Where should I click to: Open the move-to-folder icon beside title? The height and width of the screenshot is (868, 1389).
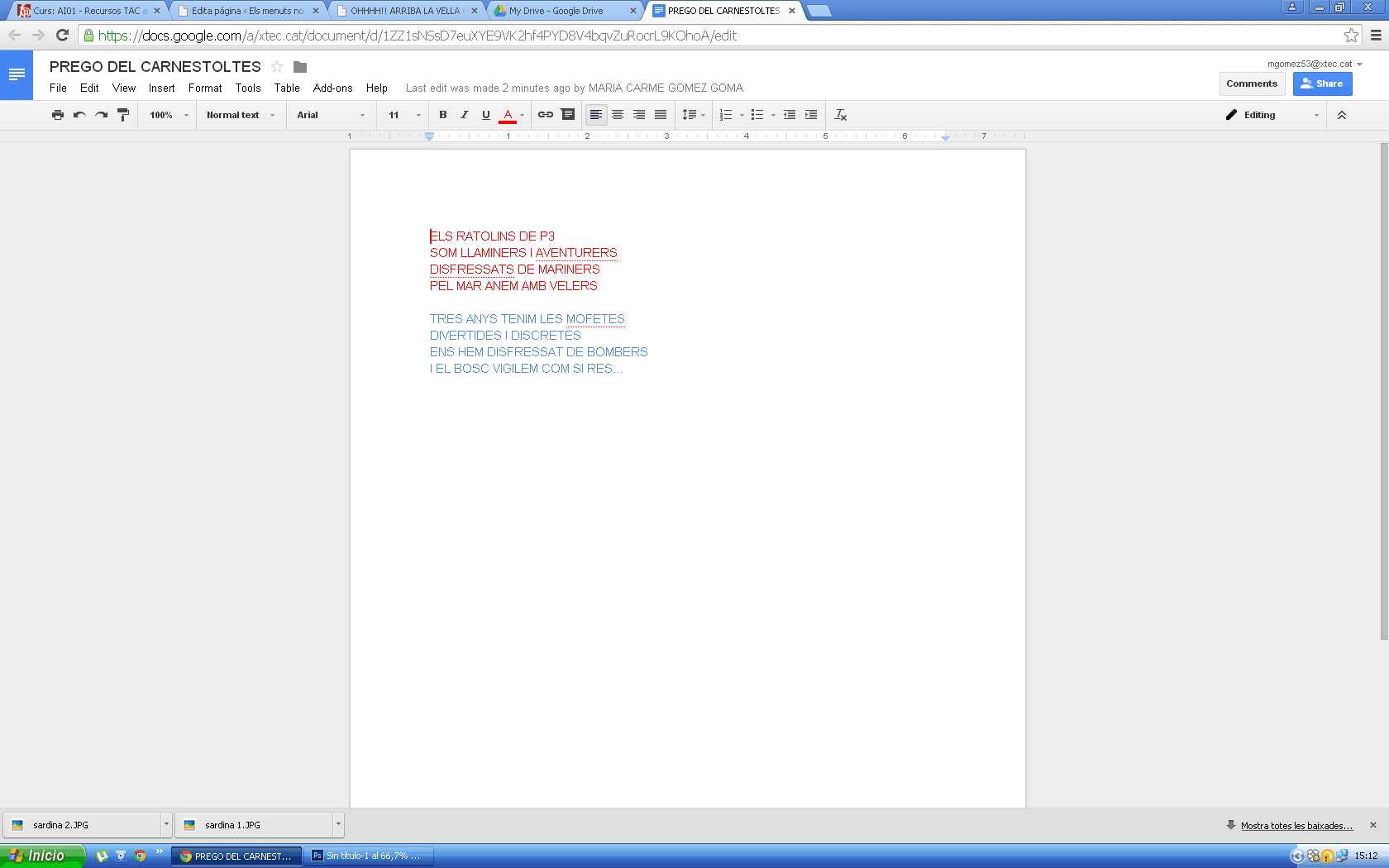[300, 67]
